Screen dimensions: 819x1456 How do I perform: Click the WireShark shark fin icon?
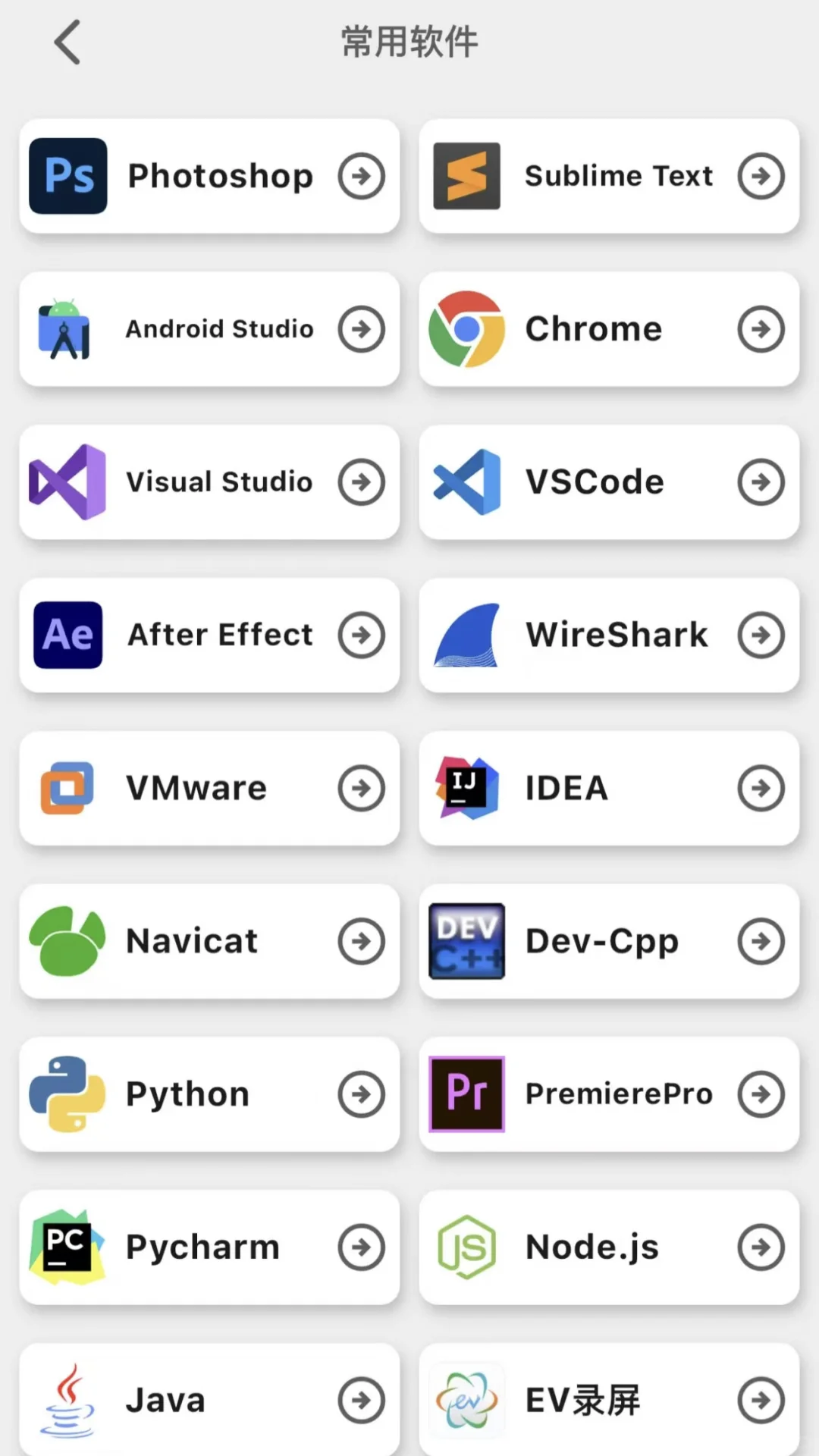tap(468, 635)
